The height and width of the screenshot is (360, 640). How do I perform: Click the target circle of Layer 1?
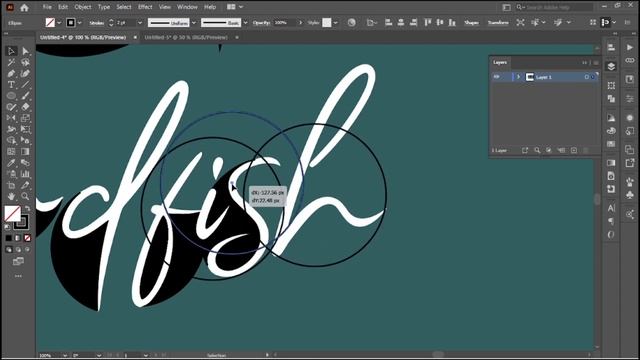[587, 77]
